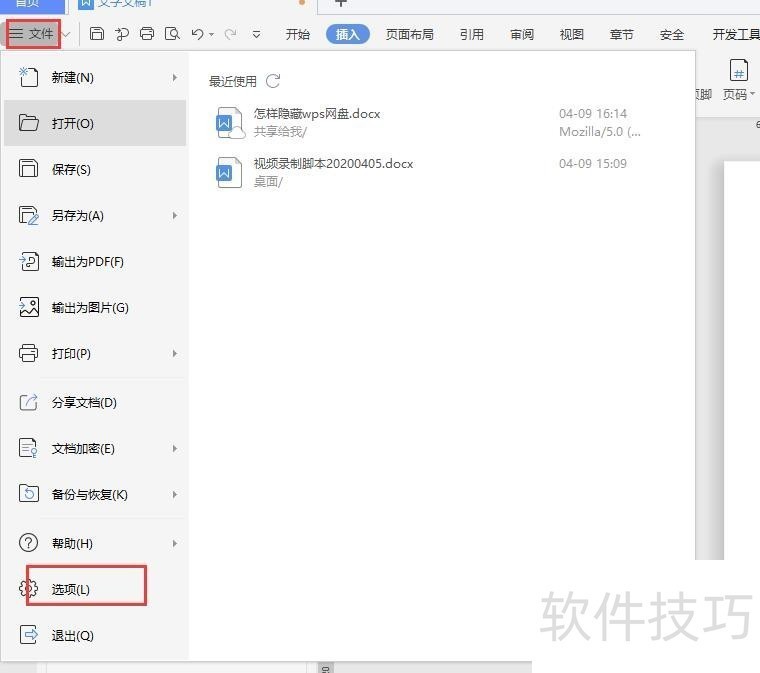Expand the arrow beside 文件
This screenshot has height=673, width=760.
click(x=66, y=34)
